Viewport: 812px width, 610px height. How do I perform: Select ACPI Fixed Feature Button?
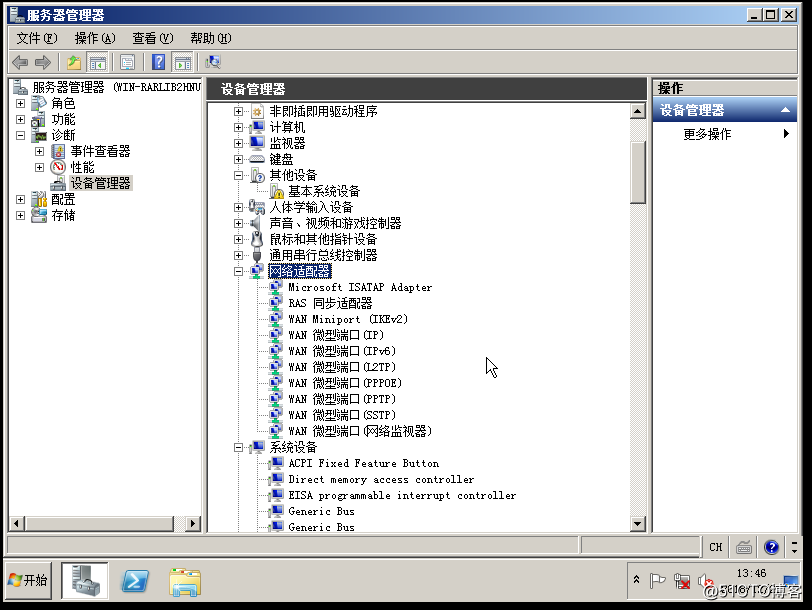pyautogui.click(x=364, y=463)
